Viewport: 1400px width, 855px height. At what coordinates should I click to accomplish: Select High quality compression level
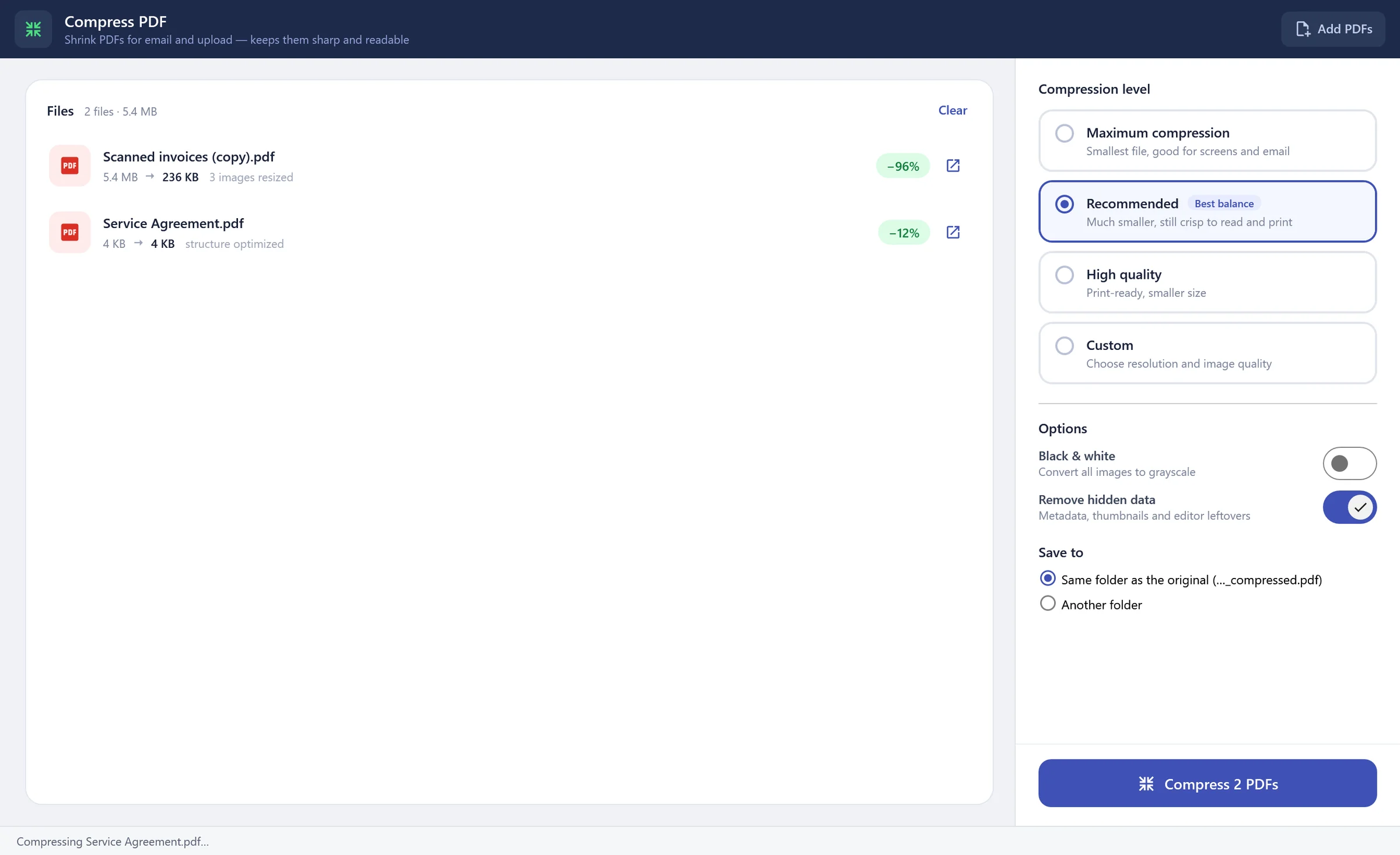(1207, 283)
